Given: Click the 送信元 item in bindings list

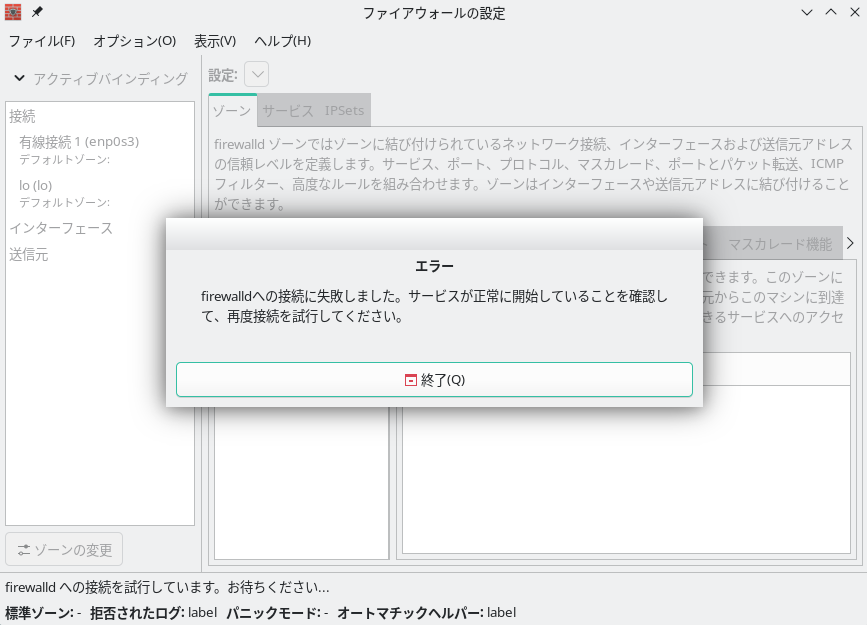Looking at the screenshot, I should pyautogui.click(x=29, y=255).
